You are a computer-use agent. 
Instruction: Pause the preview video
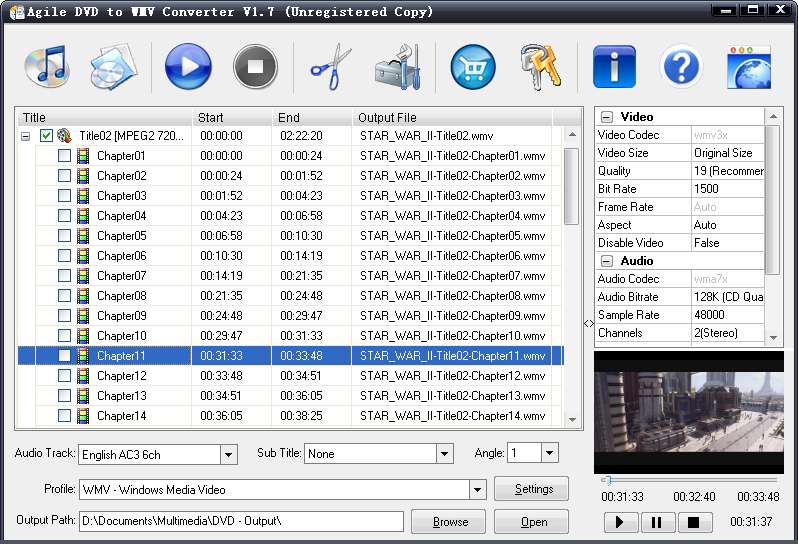point(657,522)
